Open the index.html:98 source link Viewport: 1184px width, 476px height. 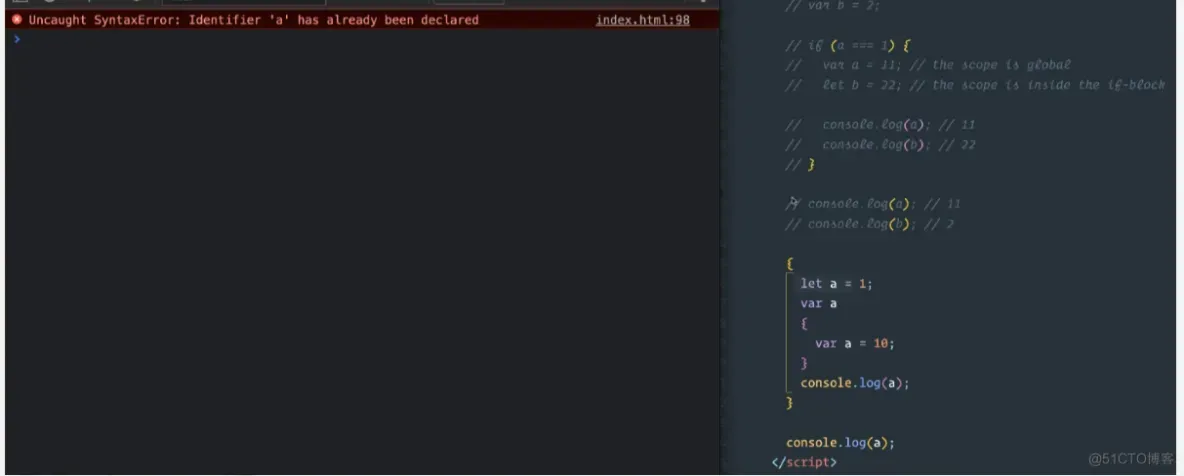tap(643, 20)
